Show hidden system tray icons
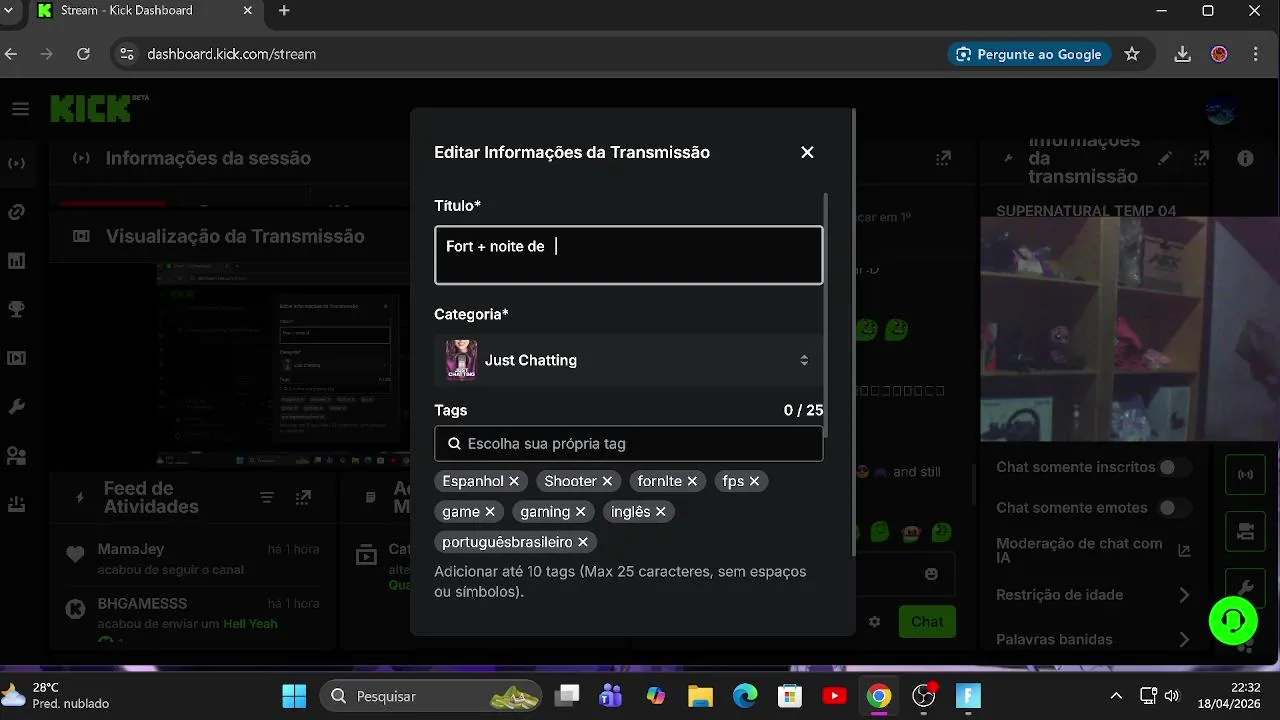This screenshot has height=720, width=1280. pyautogui.click(x=1116, y=696)
